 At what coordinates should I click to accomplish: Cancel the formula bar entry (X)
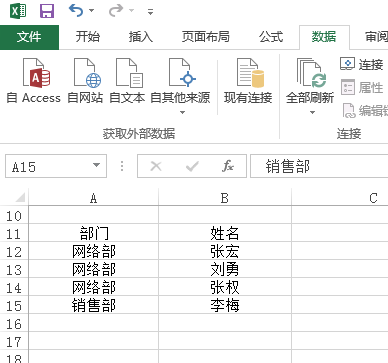[156, 166]
